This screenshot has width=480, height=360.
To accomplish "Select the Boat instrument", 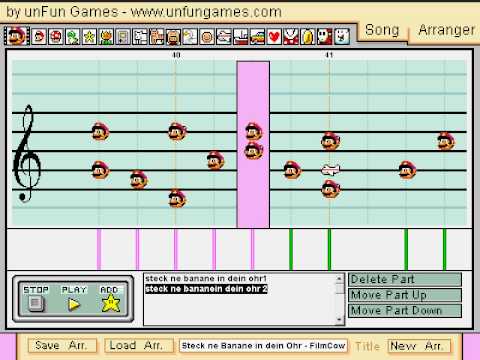I will pyautogui.click(x=241, y=37).
